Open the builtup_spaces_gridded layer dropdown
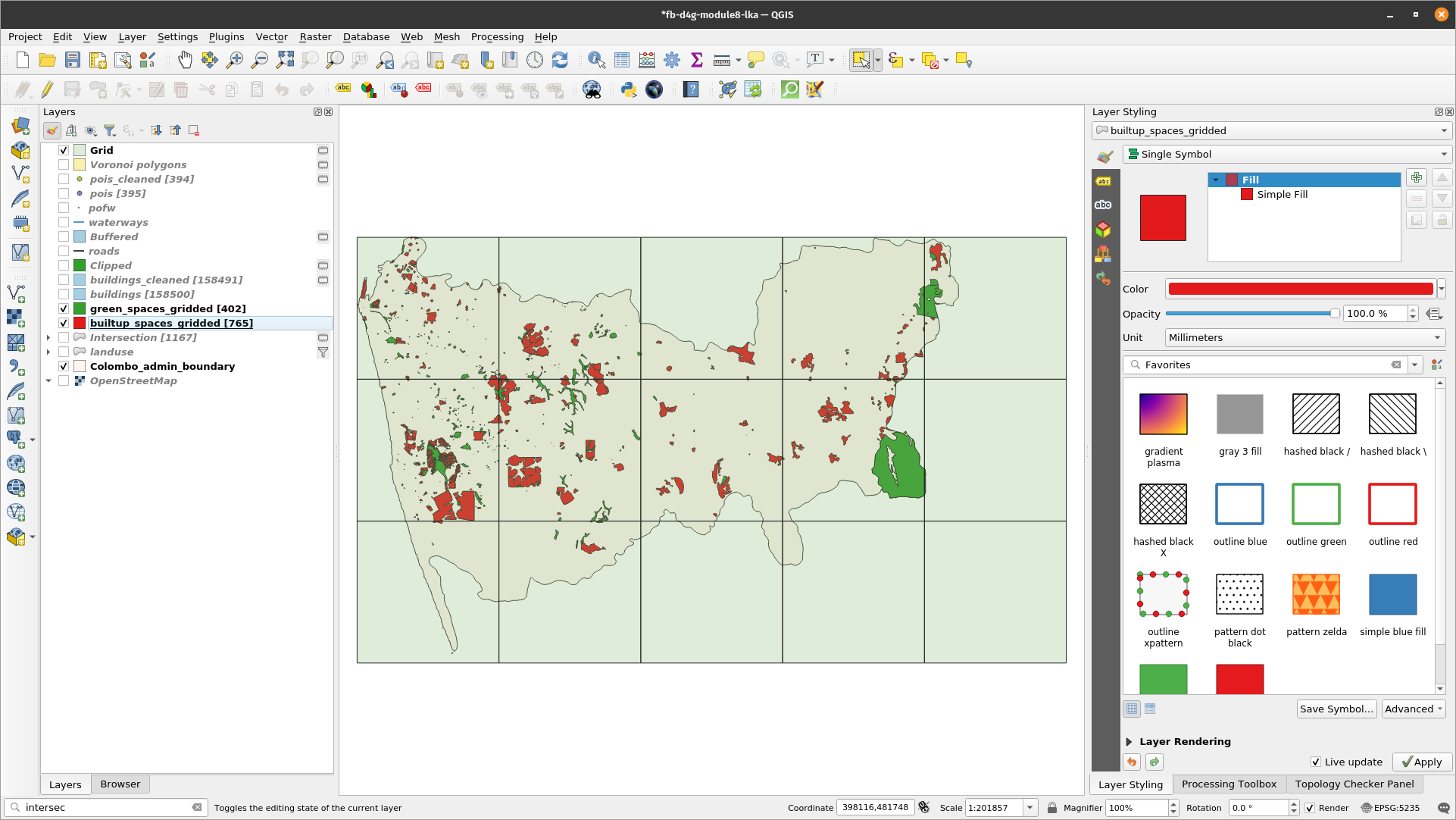 click(1271, 130)
